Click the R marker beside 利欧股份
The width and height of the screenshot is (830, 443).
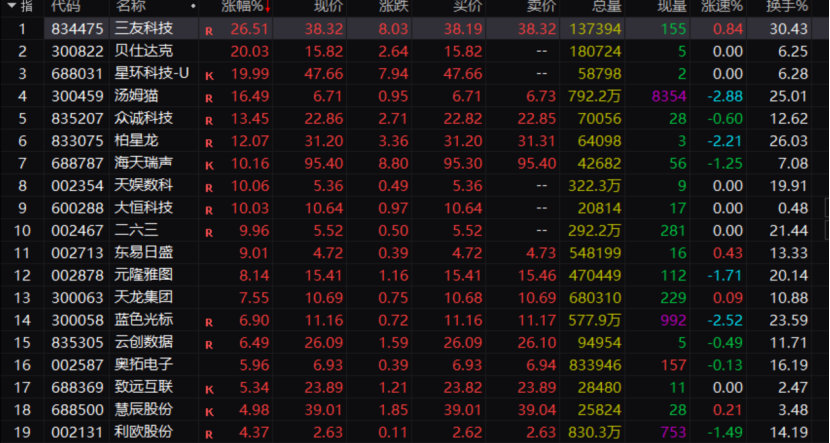pos(209,433)
